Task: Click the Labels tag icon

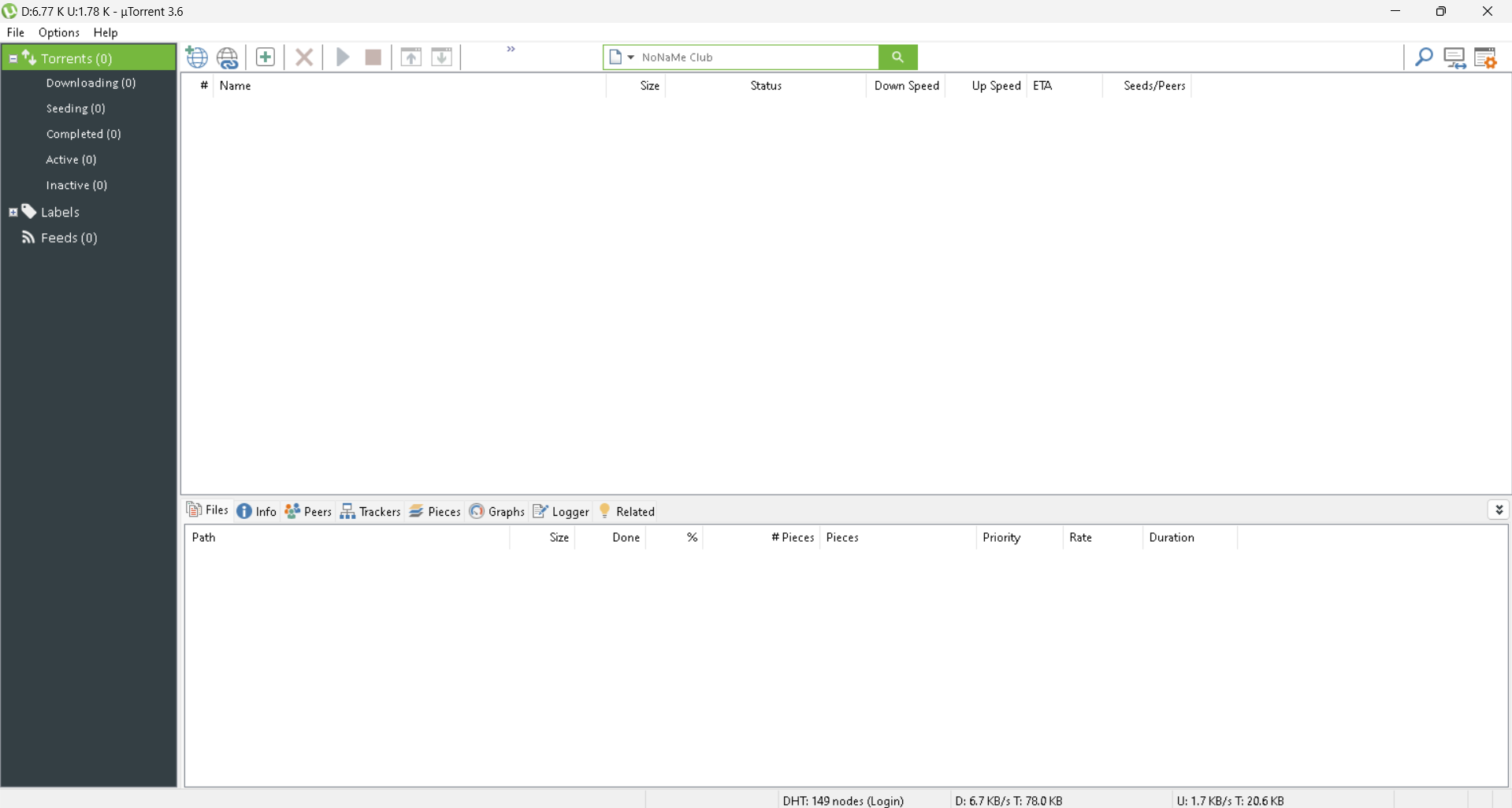Action: [x=28, y=211]
